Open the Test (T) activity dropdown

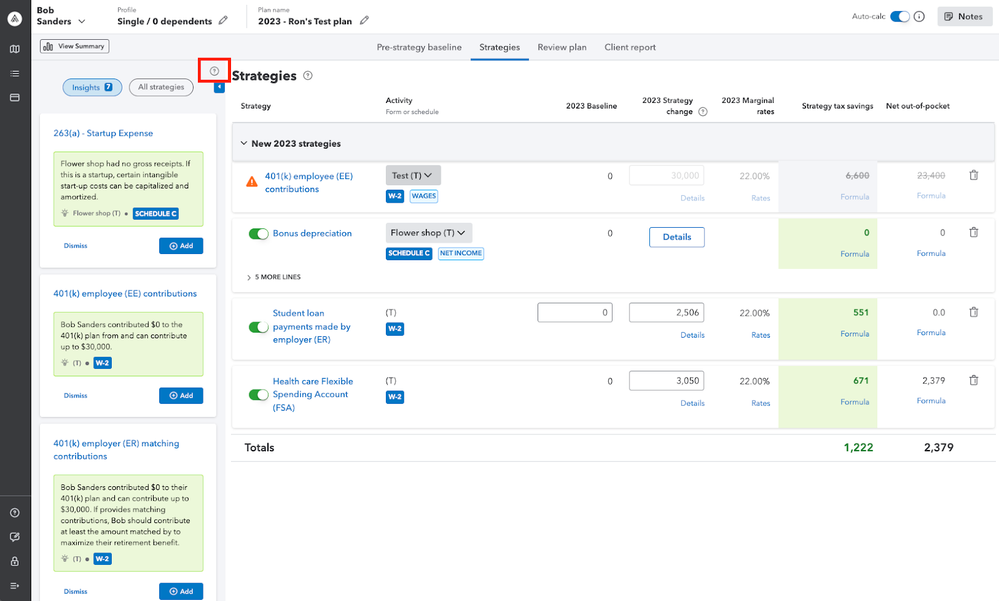tap(412, 176)
